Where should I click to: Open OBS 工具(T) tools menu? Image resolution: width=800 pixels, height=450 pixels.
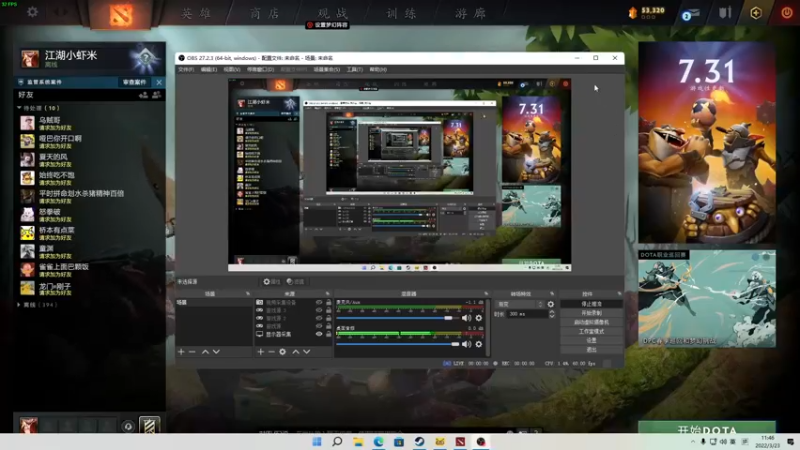pyautogui.click(x=355, y=69)
